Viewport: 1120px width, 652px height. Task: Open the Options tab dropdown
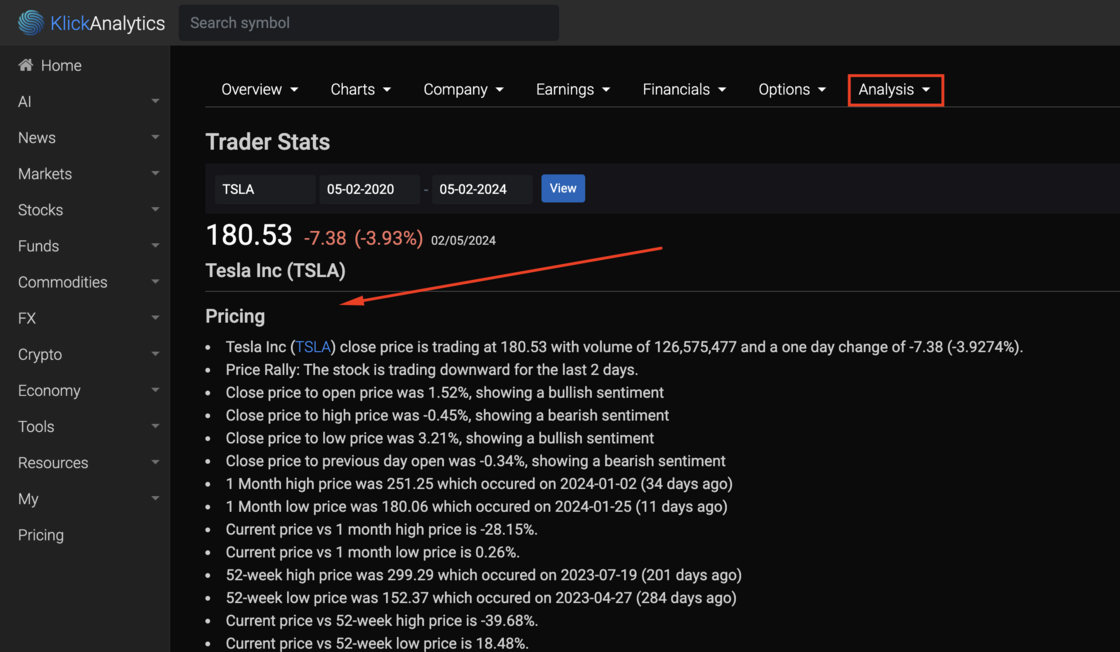[x=791, y=89]
